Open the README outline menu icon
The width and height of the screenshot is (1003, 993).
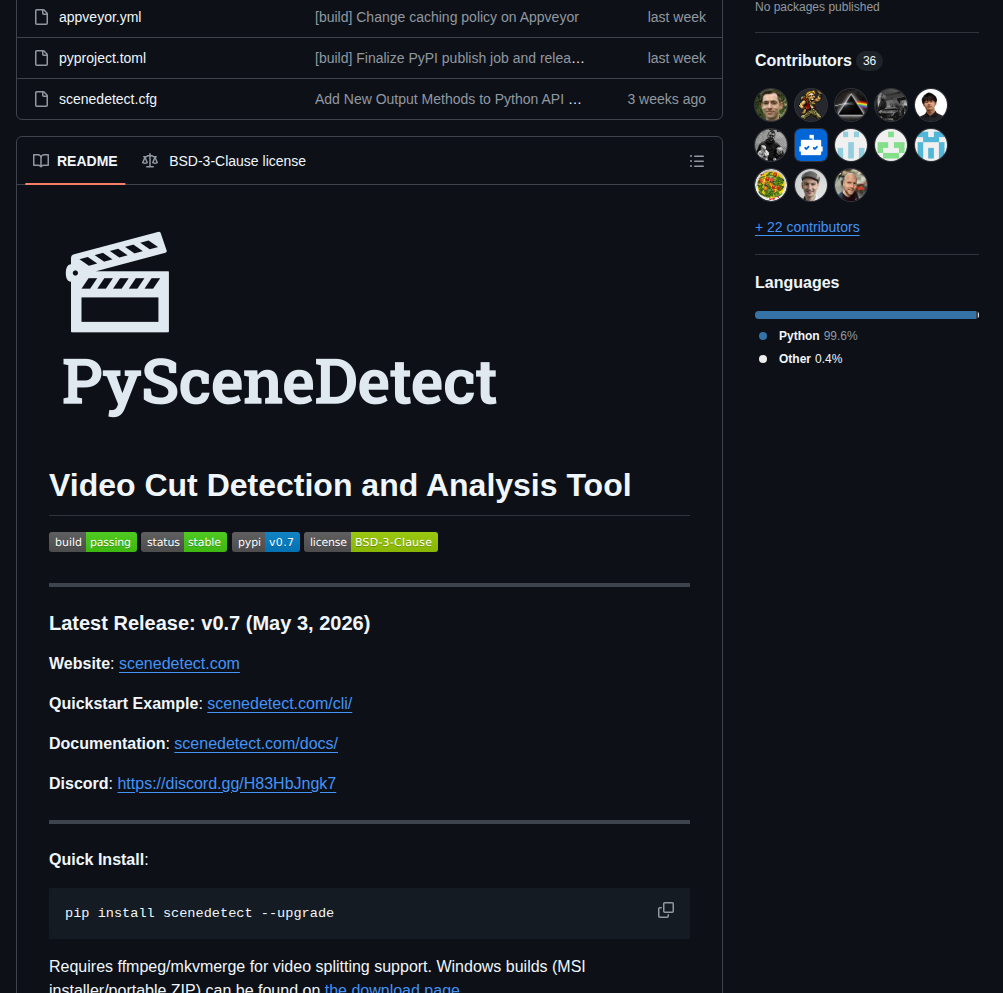point(697,161)
